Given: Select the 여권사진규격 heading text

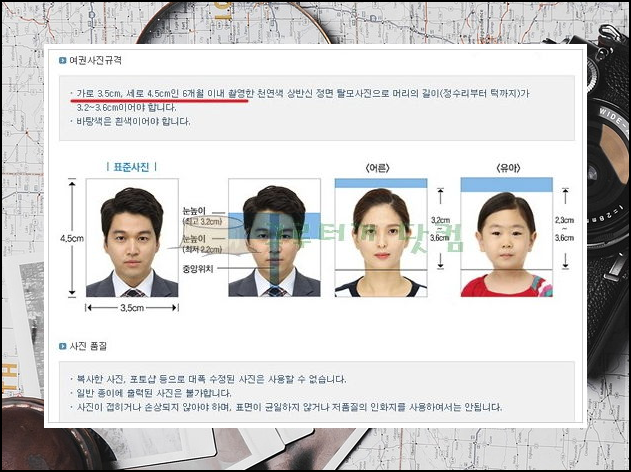Looking at the screenshot, I should [x=95, y=61].
